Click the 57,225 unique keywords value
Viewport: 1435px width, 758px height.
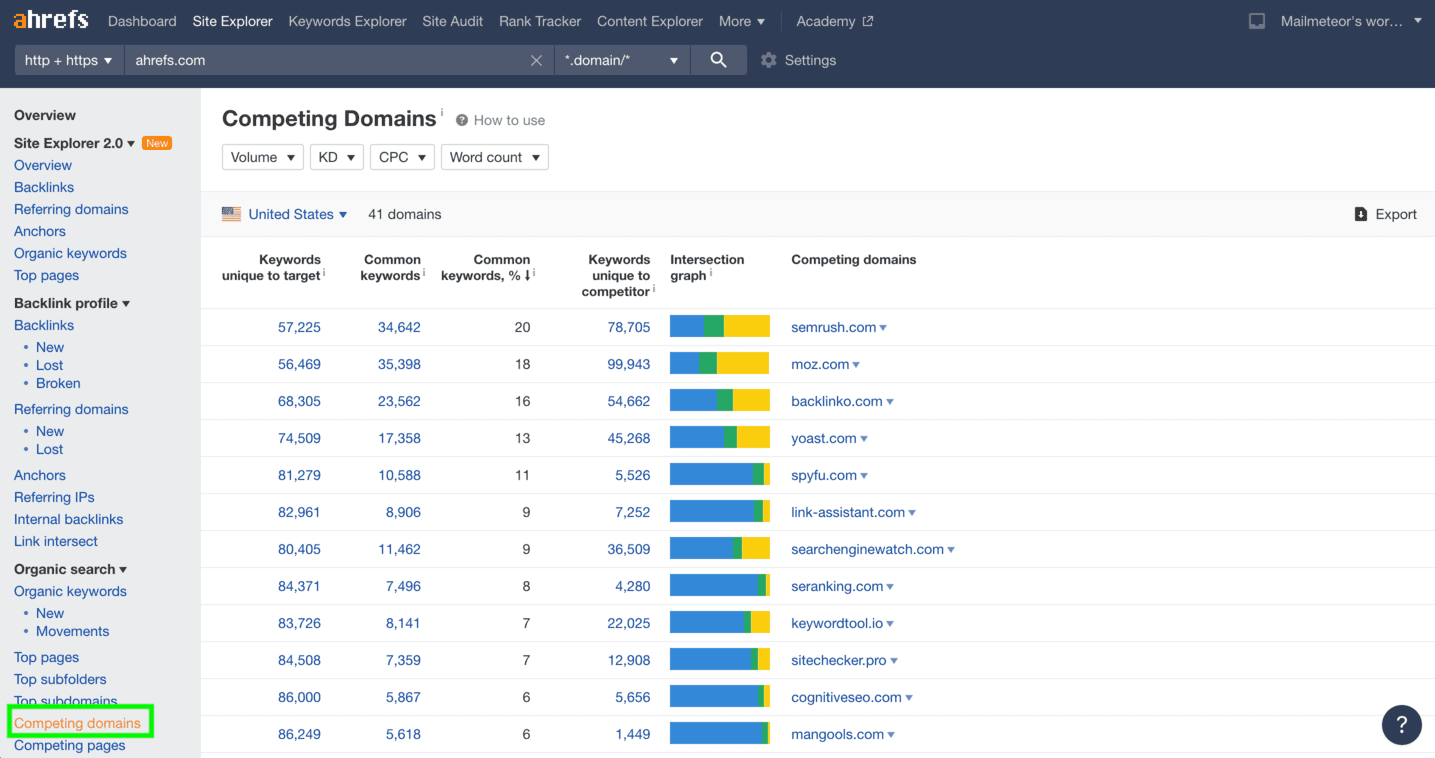[299, 327]
